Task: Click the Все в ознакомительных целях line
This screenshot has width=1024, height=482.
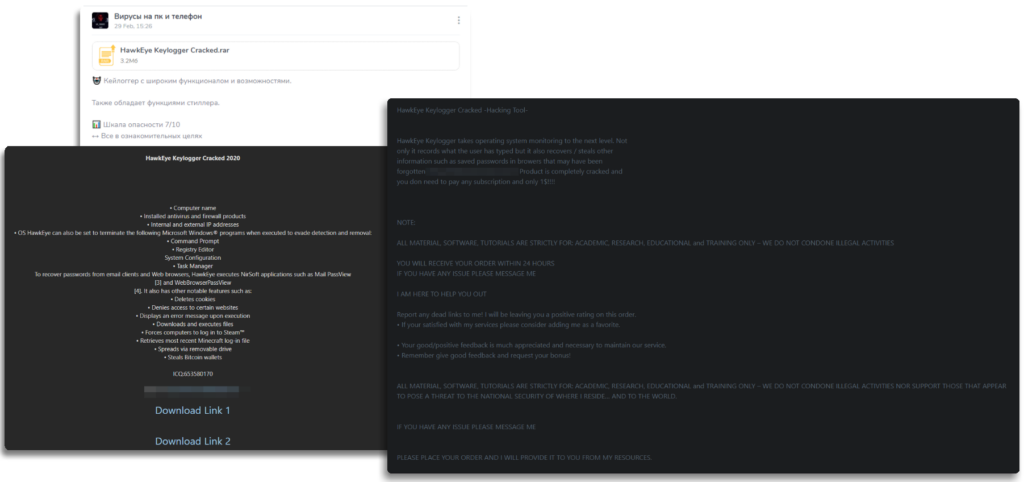Action: pos(148,136)
